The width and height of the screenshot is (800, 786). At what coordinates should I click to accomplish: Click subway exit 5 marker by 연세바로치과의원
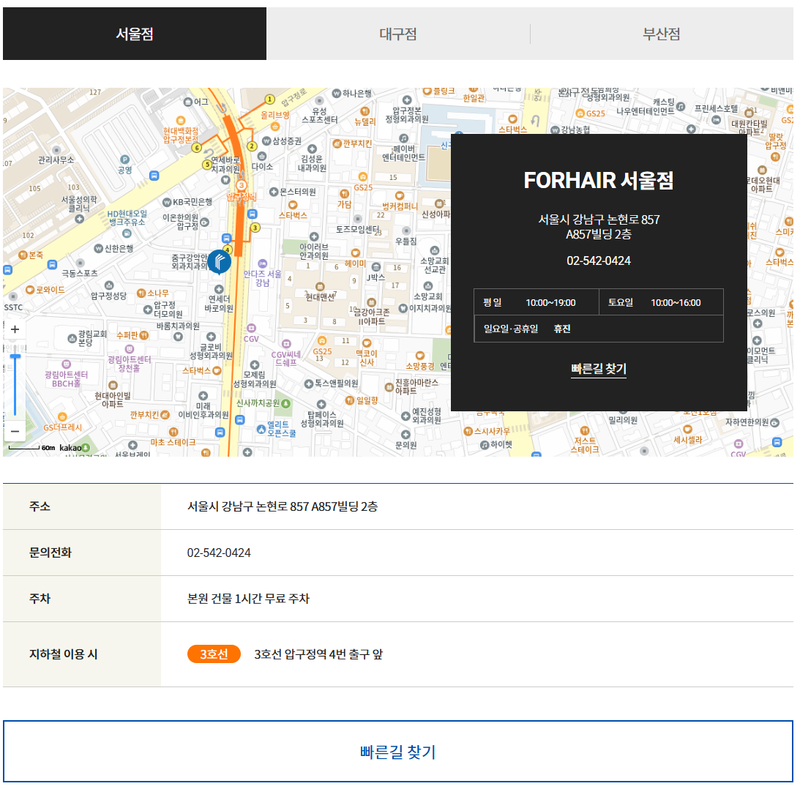207,164
